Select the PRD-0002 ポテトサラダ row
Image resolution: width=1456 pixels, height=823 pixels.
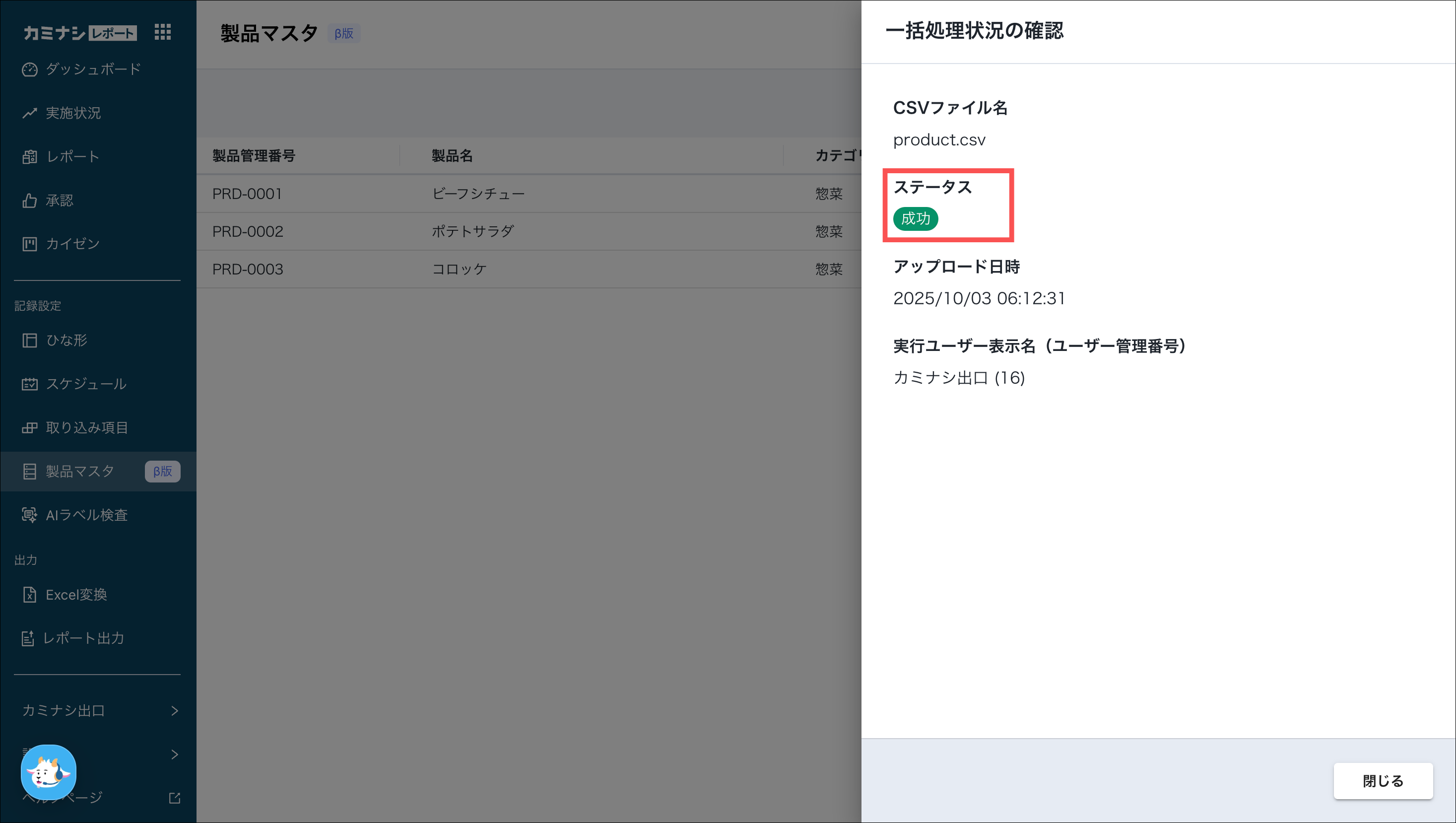coord(472,231)
